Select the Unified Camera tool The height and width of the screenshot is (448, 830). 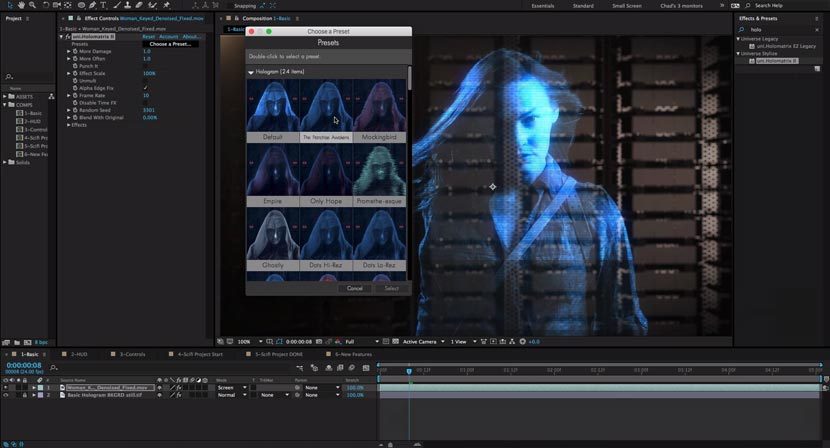point(57,5)
